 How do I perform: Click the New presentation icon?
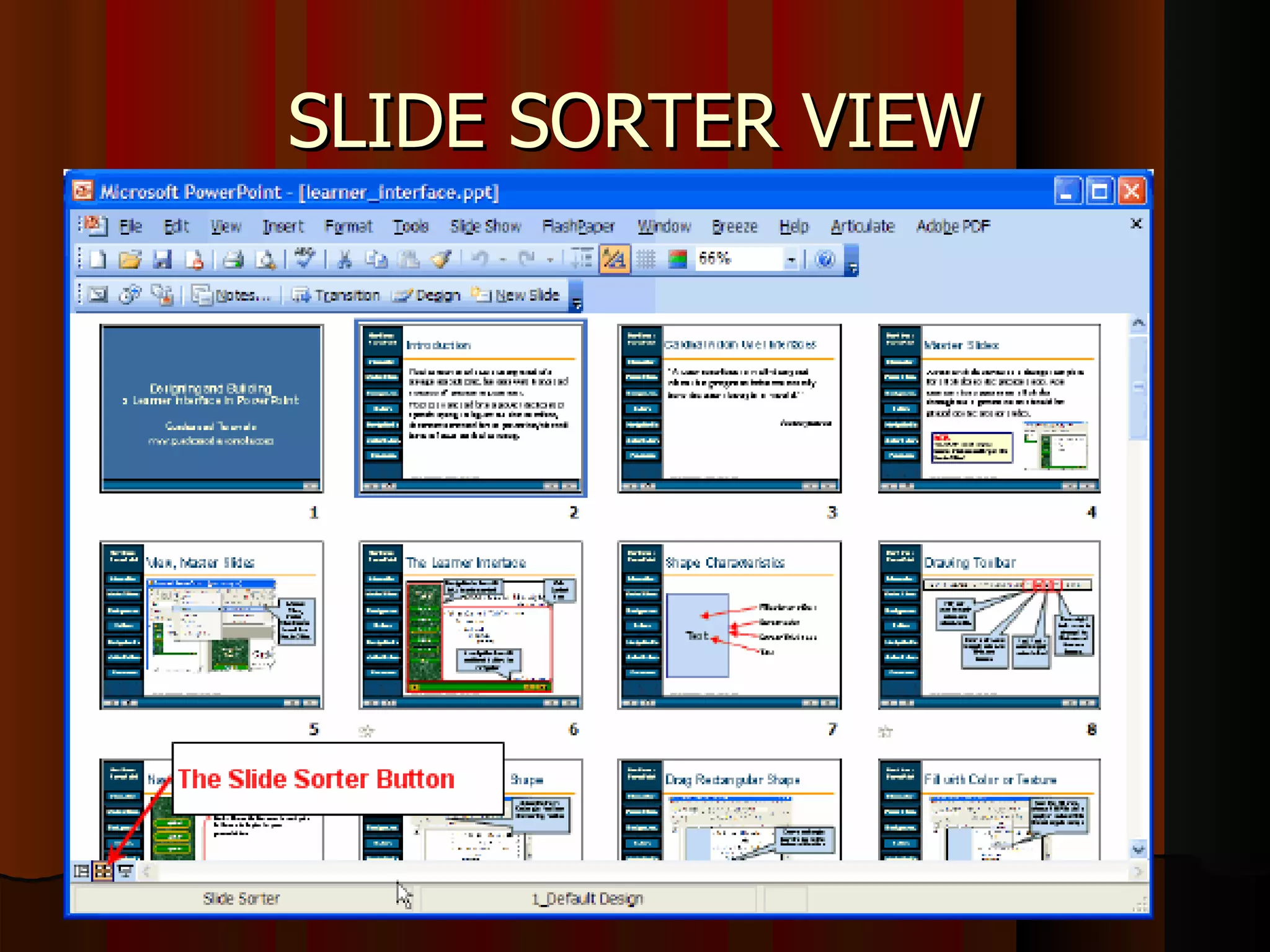[98, 259]
